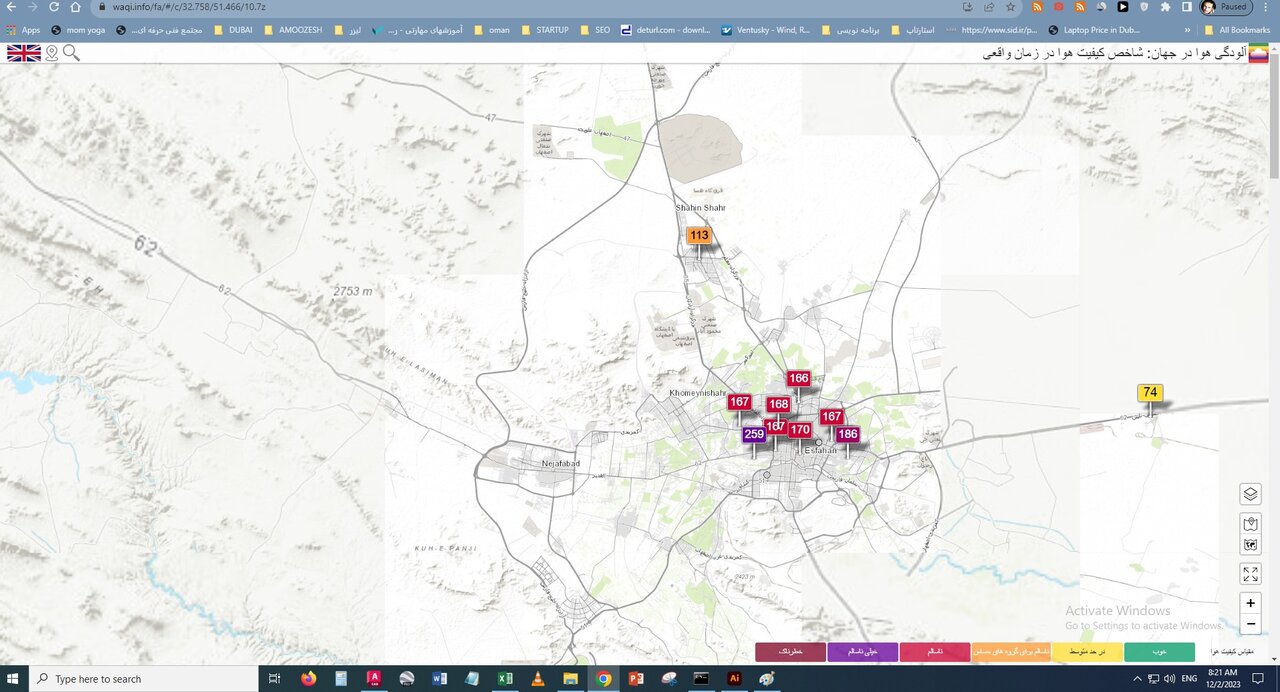1280x692 pixels.
Task: Open the map layers selector
Action: coord(1250,494)
